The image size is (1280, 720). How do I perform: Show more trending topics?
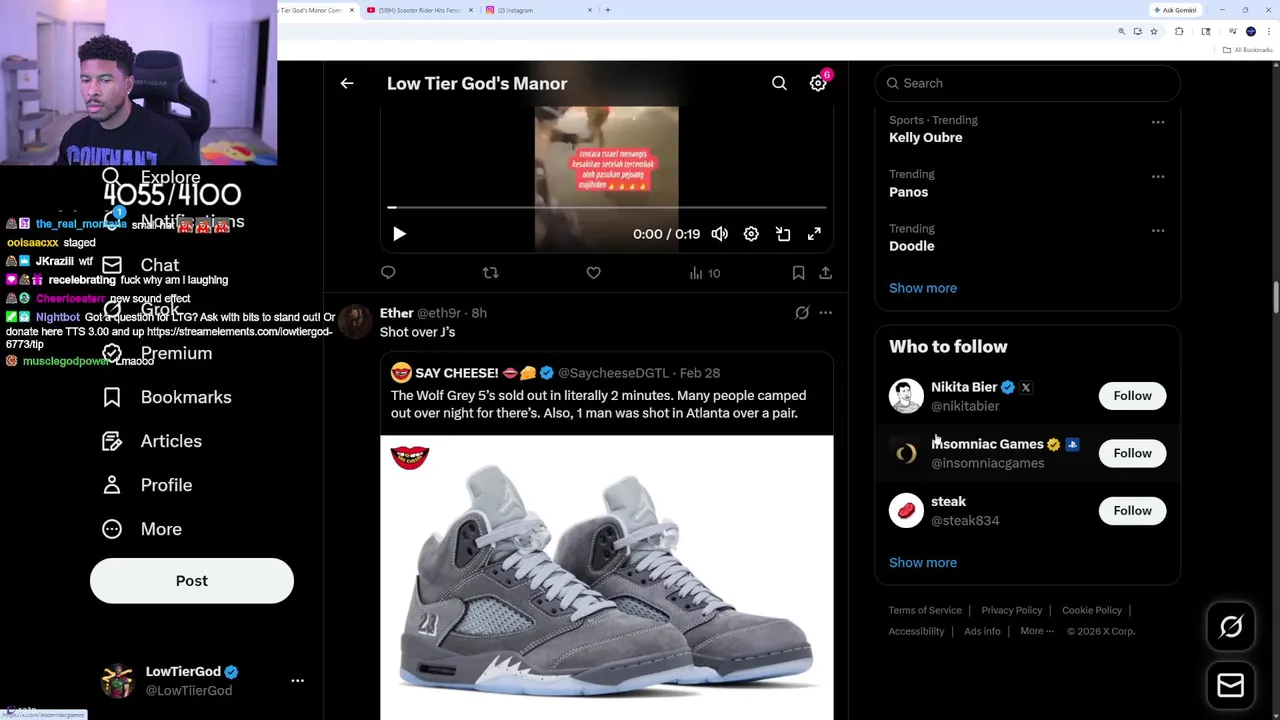[x=923, y=288]
